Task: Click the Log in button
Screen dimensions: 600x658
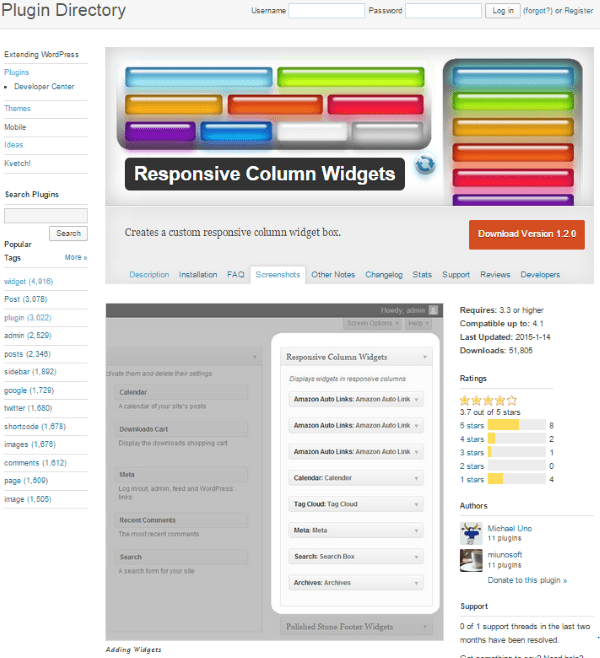Action: pyautogui.click(x=501, y=11)
